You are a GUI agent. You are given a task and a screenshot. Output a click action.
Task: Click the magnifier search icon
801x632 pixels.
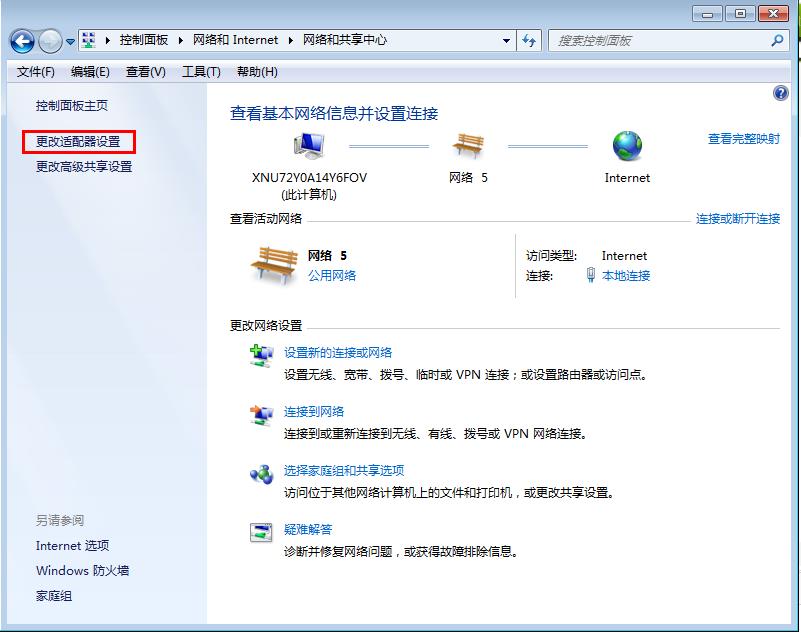pos(777,41)
